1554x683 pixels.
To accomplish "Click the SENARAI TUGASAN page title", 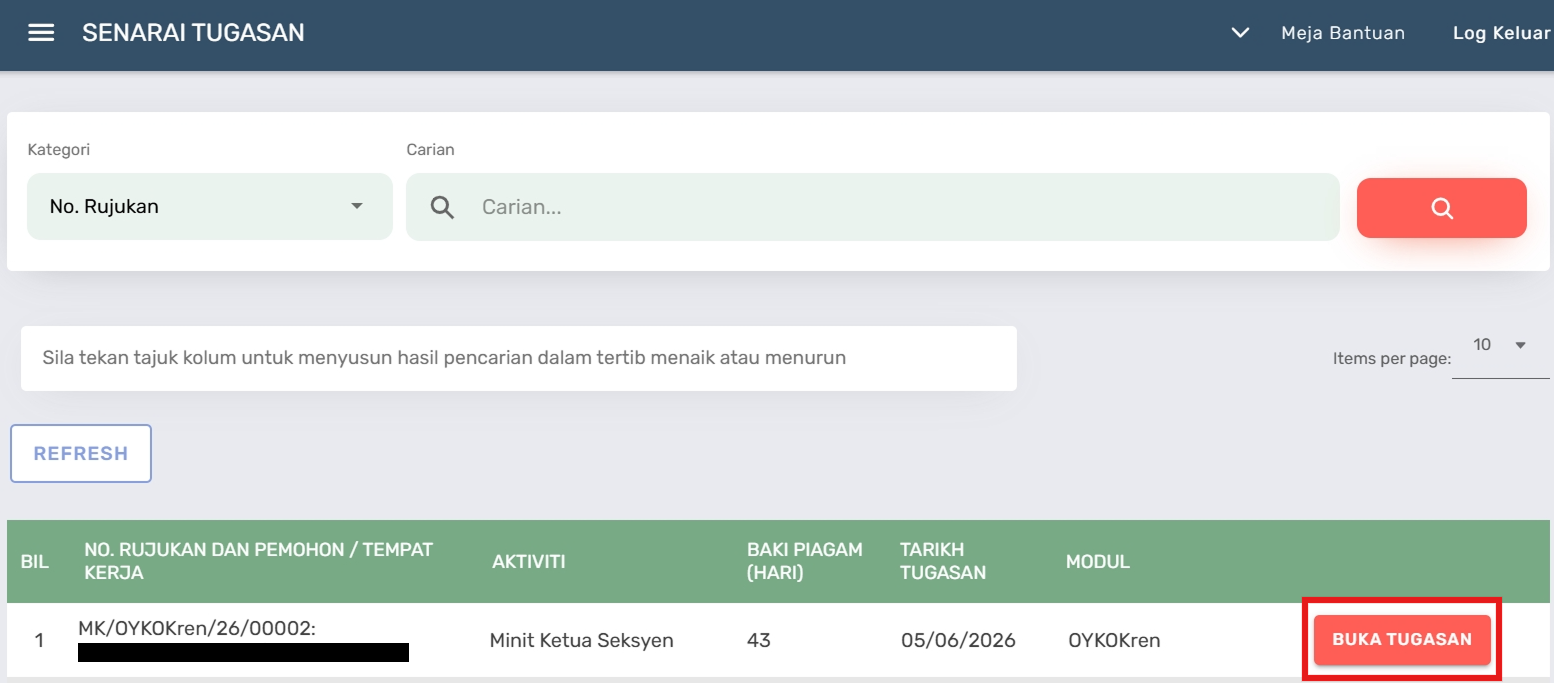I will [193, 33].
